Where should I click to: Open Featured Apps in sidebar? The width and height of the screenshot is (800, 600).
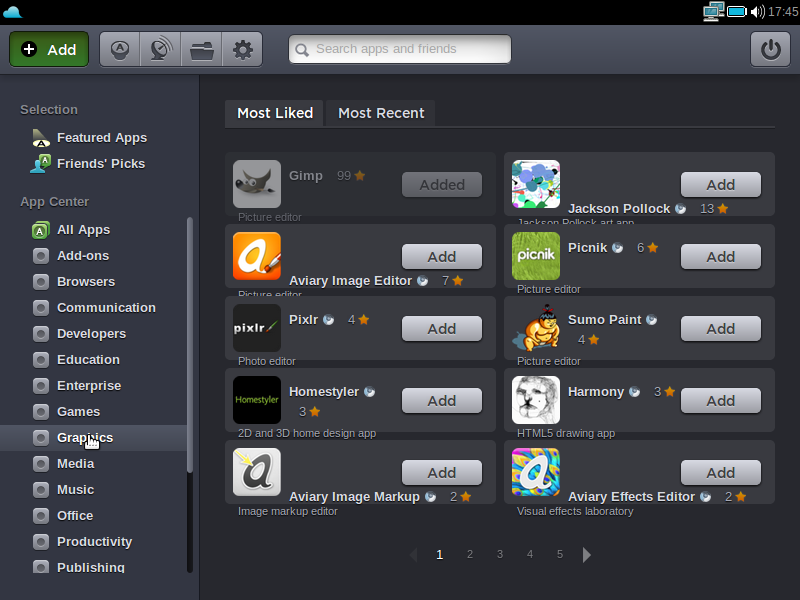tap(101, 138)
